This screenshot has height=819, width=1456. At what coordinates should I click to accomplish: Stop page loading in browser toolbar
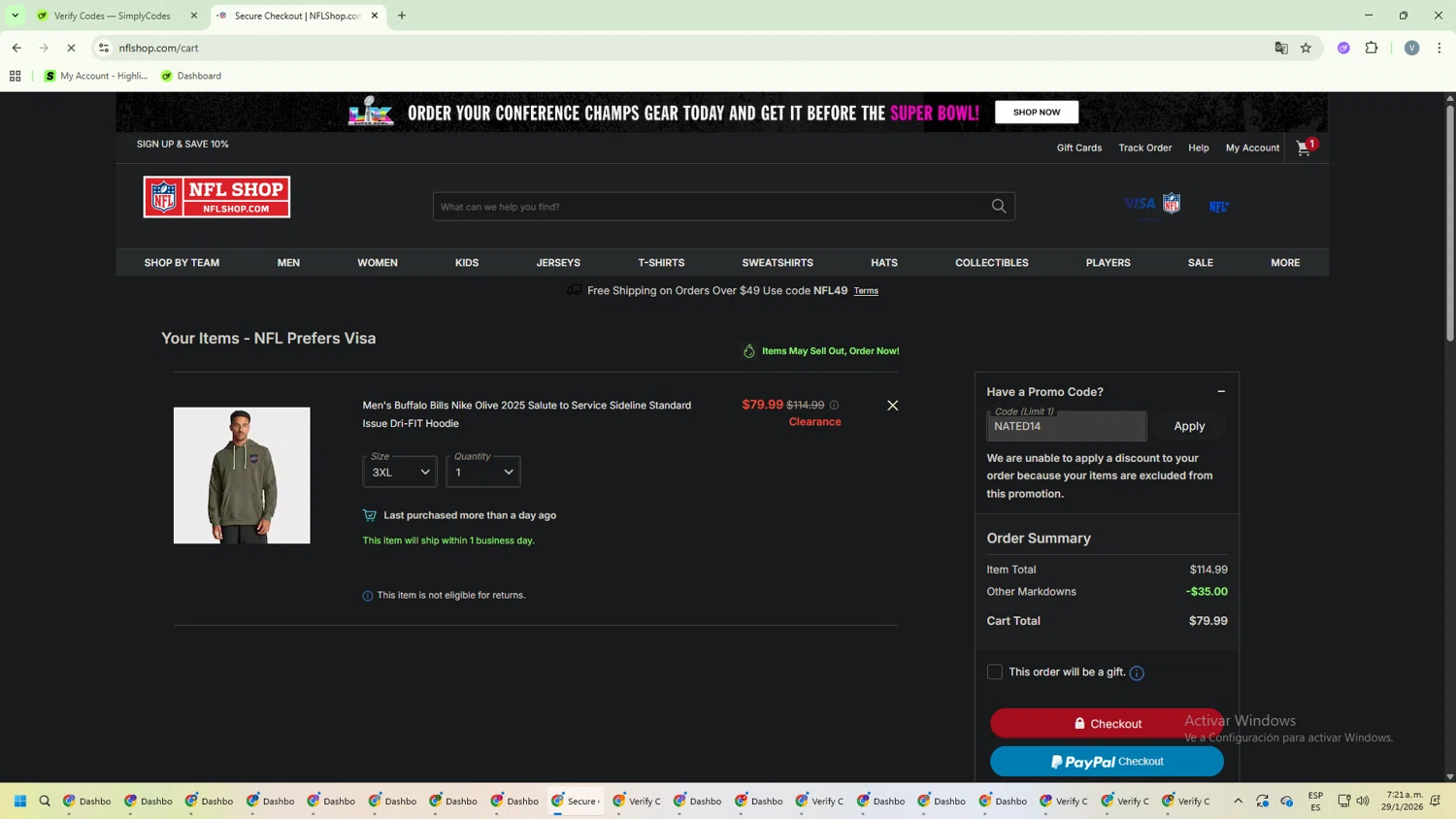pos(71,48)
